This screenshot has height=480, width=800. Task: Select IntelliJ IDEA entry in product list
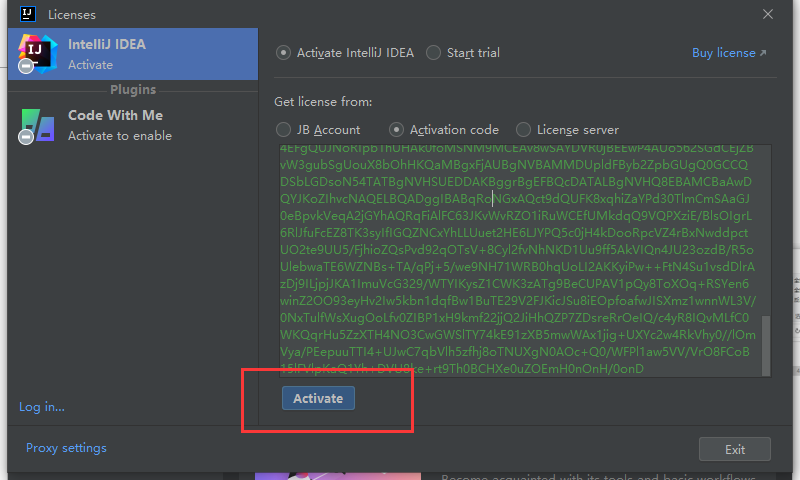point(133,54)
